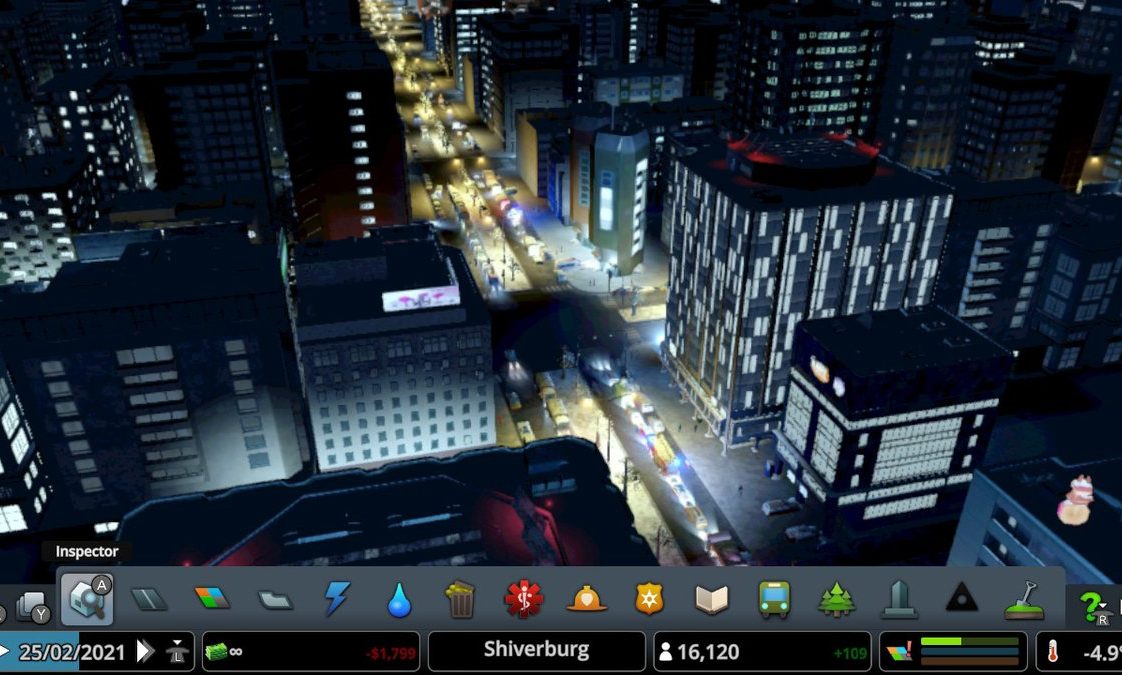Open the Fire Department helmet menu
The image size is (1122, 675).
pos(586,599)
